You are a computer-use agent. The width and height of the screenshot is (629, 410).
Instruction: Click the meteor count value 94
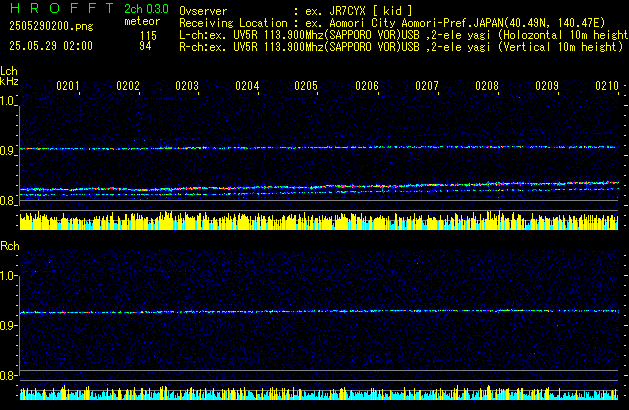coord(145,46)
